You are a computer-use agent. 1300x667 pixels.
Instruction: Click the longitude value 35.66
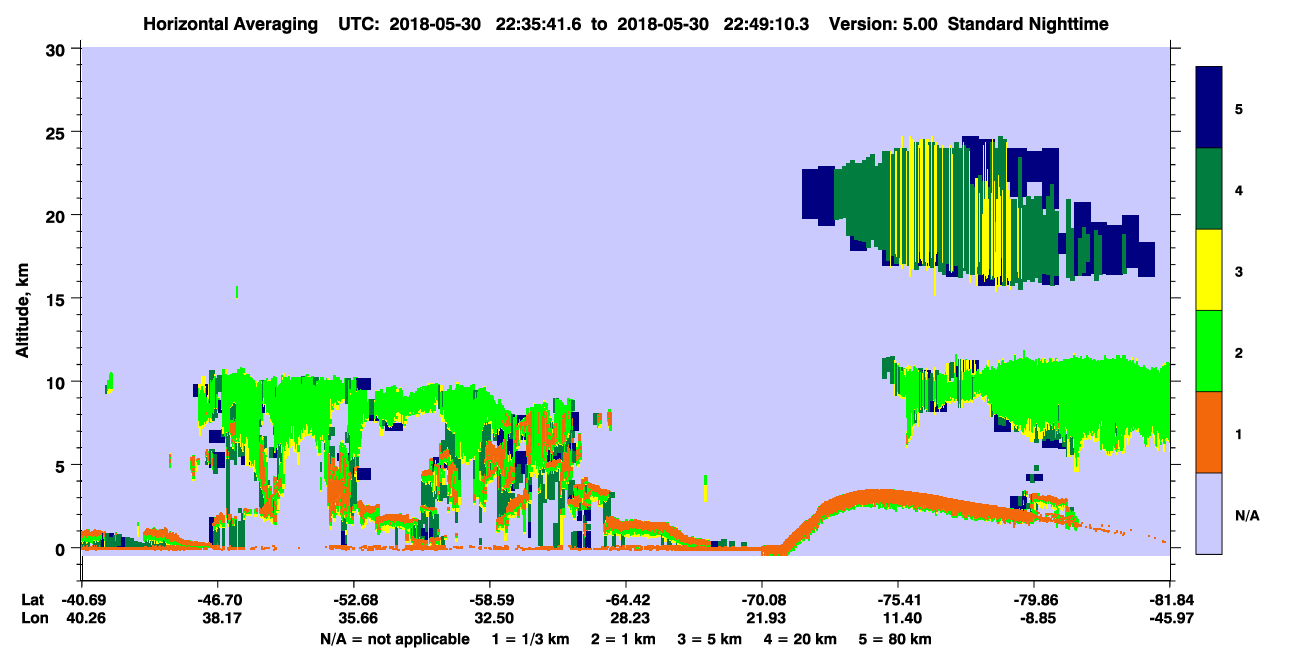pyautogui.click(x=353, y=618)
